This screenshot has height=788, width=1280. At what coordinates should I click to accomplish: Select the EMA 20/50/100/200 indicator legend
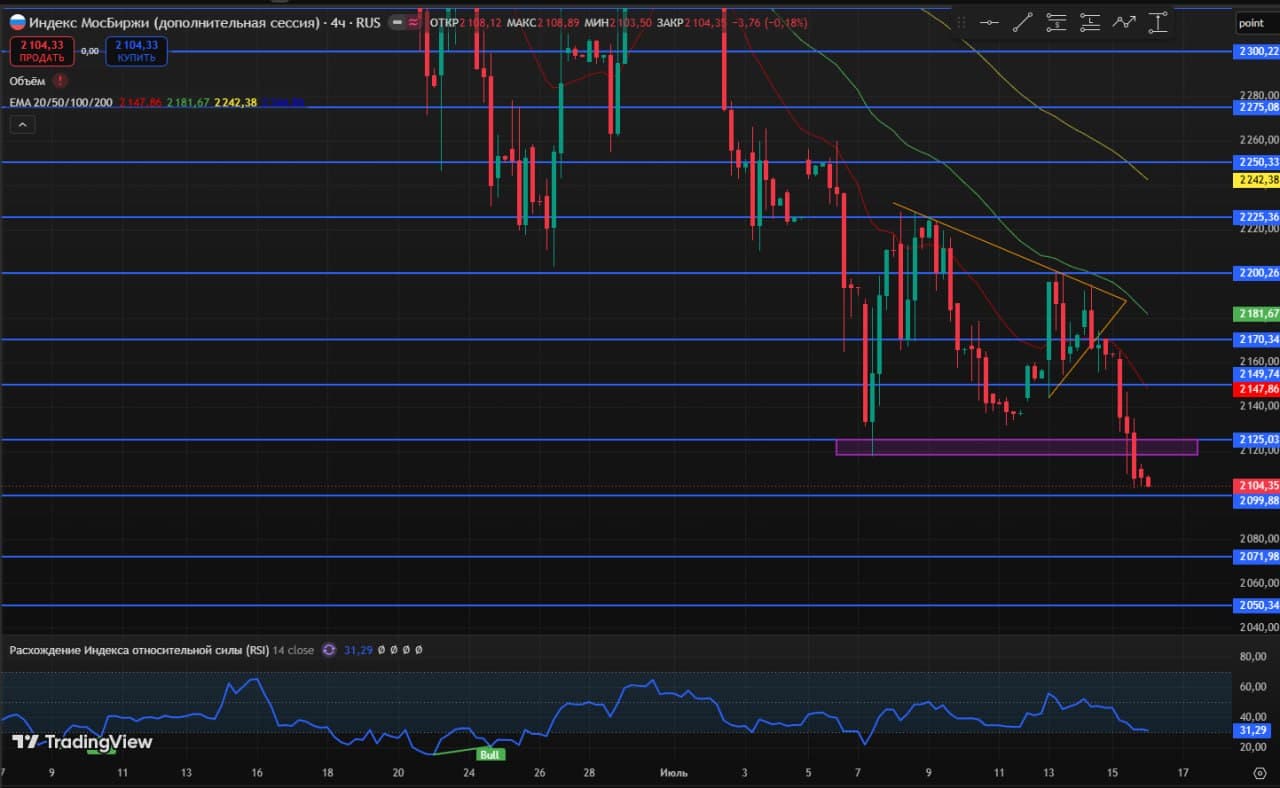[61, 102]
